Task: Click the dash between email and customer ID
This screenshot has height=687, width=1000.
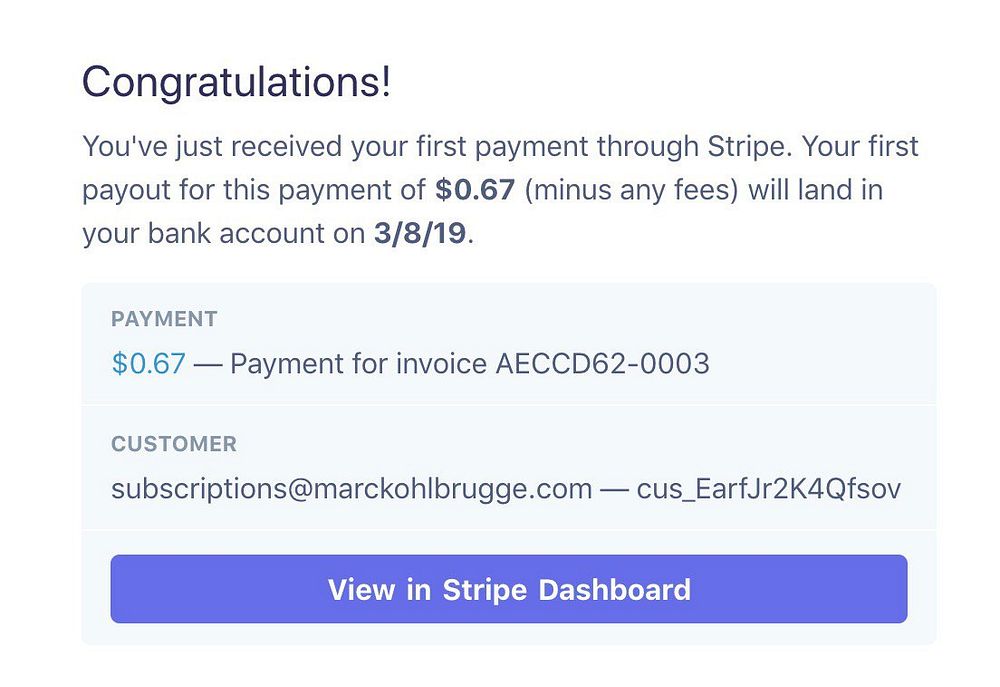Action: tap(615, 489)
